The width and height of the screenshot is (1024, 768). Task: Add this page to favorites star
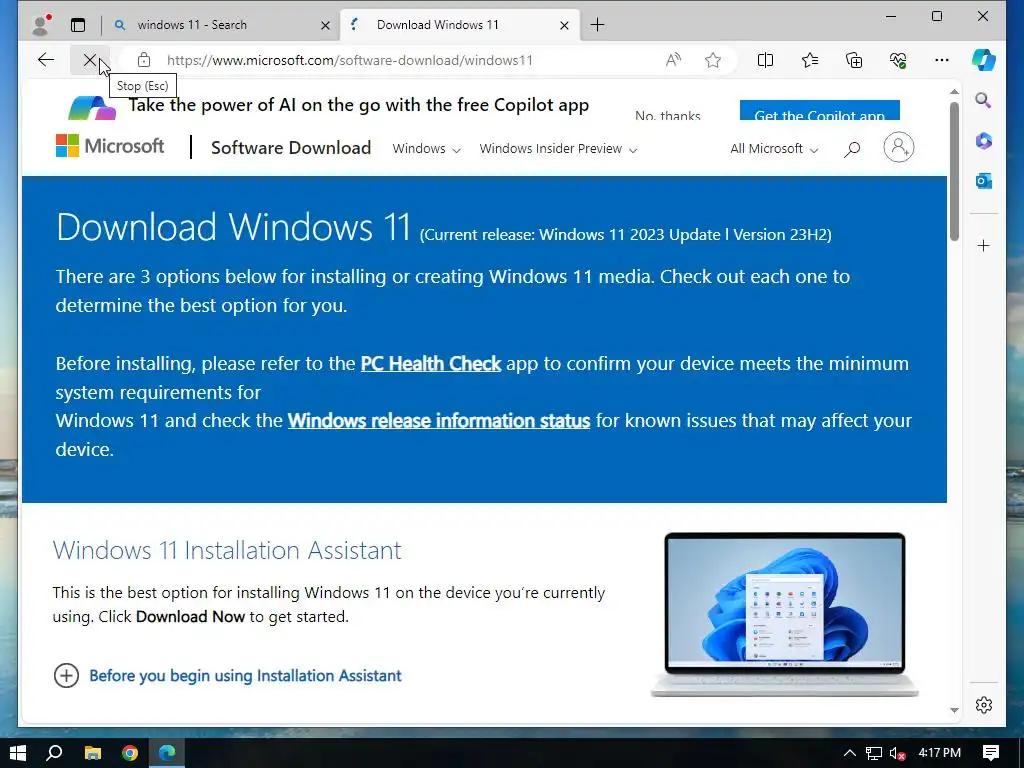(x=712, y=60)
